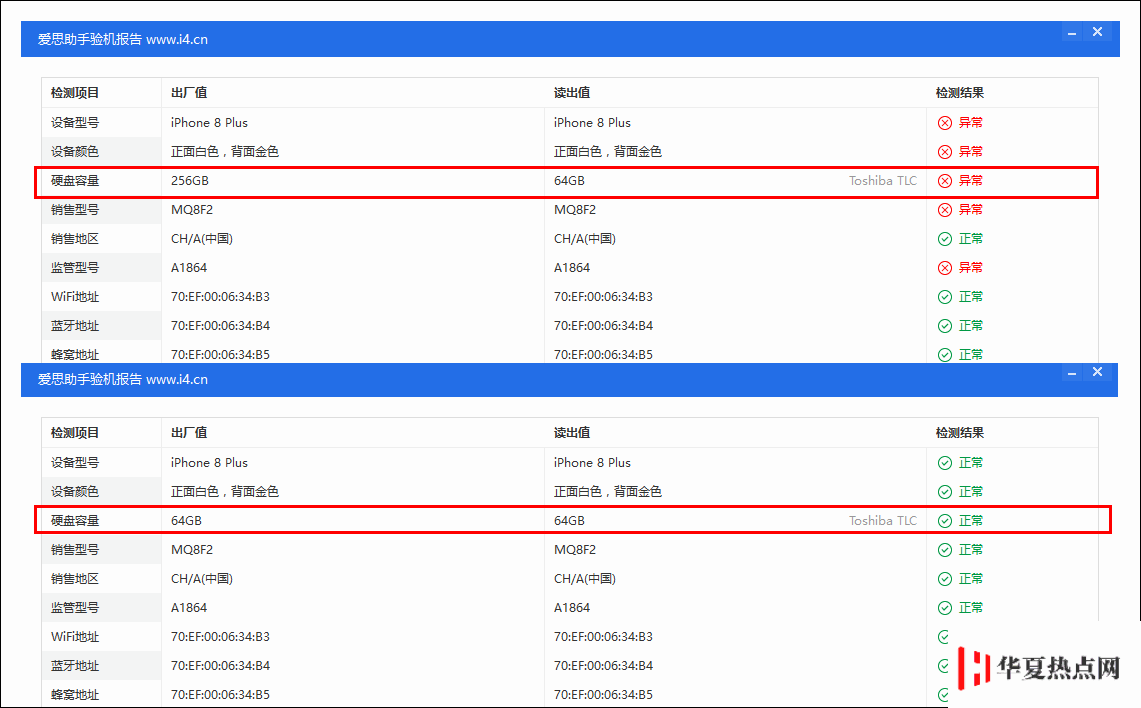Click normal check icon in lower report's 销售地区 row

(x=945, y=579)
